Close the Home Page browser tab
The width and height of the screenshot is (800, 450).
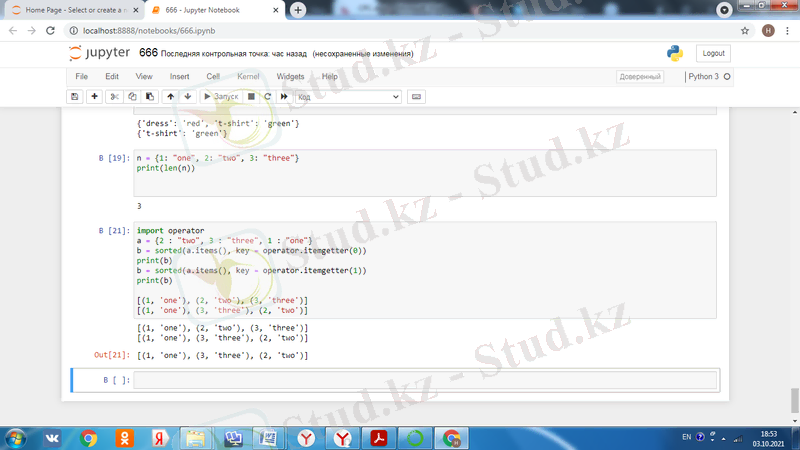[x=136, y=10]
